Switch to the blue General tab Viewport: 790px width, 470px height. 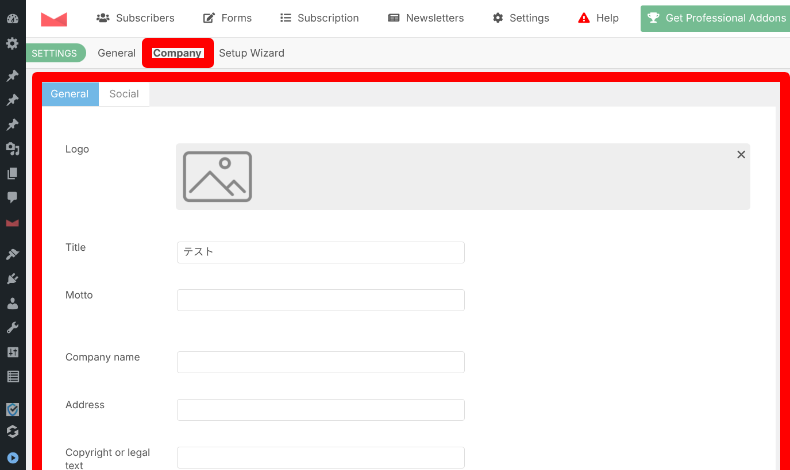pos(70,94)
